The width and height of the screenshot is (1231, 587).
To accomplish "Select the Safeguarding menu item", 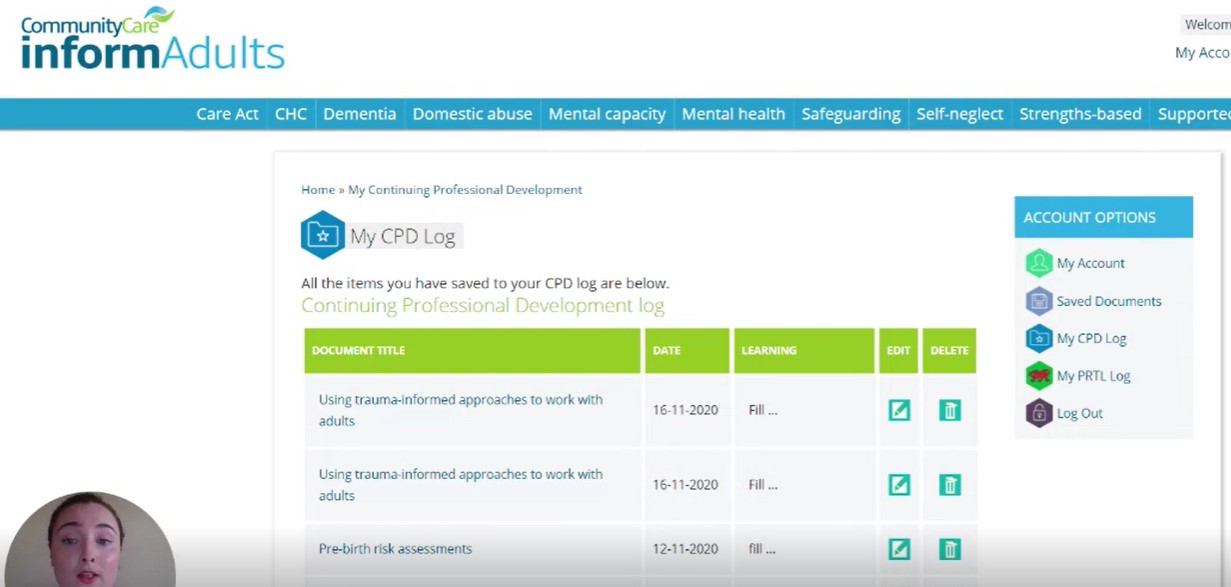I will [x=851, y=114].
